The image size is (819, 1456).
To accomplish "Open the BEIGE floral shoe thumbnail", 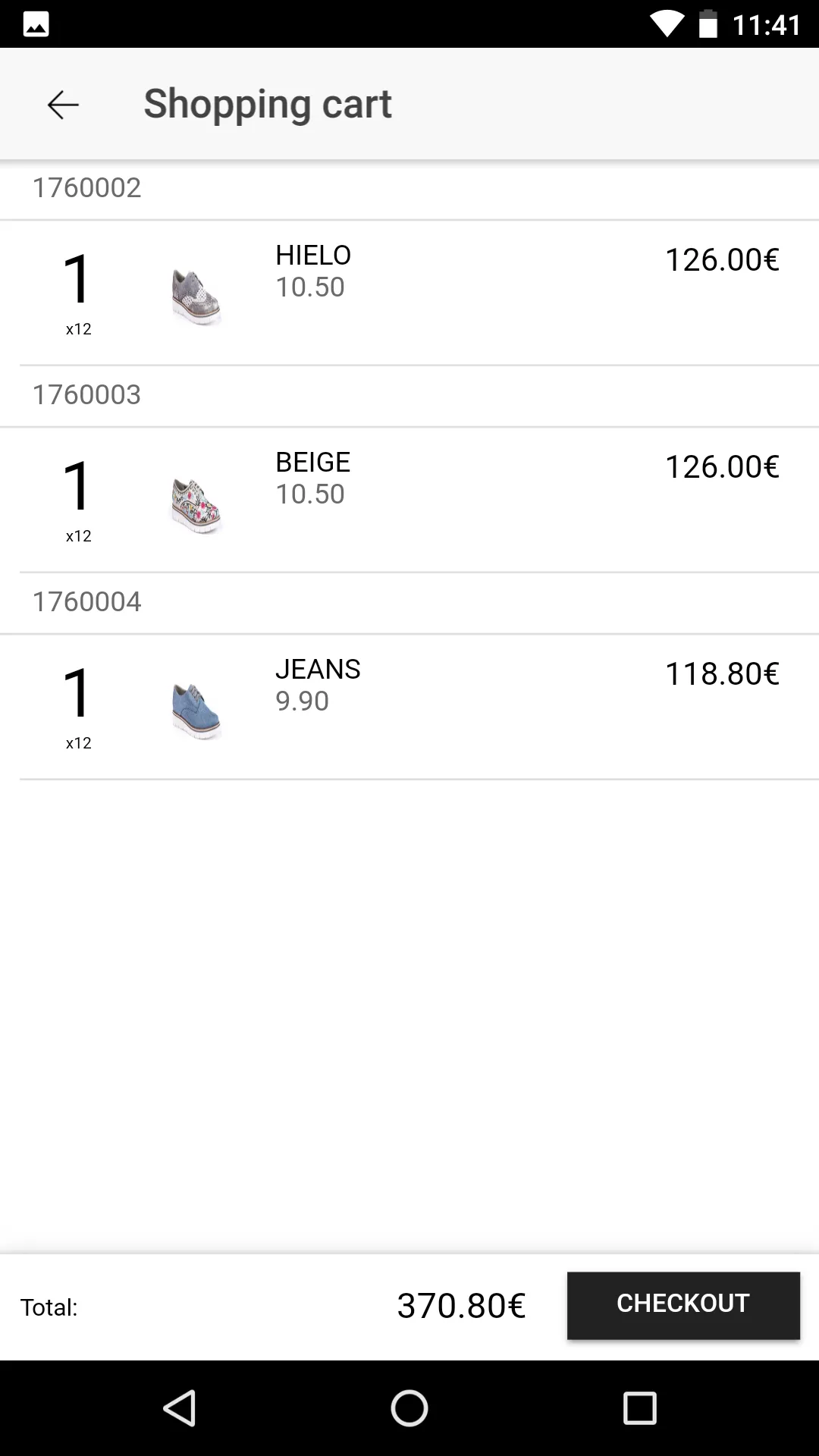I will [x=196, y=505].
